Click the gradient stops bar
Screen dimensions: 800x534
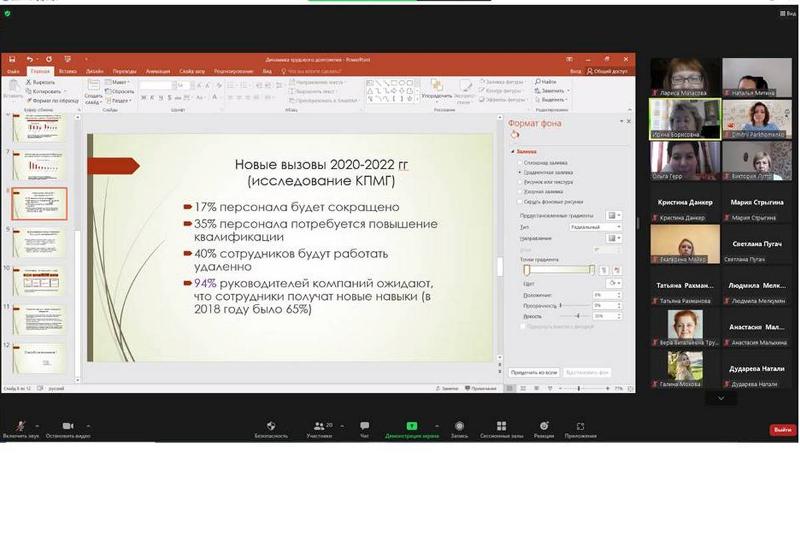(x=559, y=269)
